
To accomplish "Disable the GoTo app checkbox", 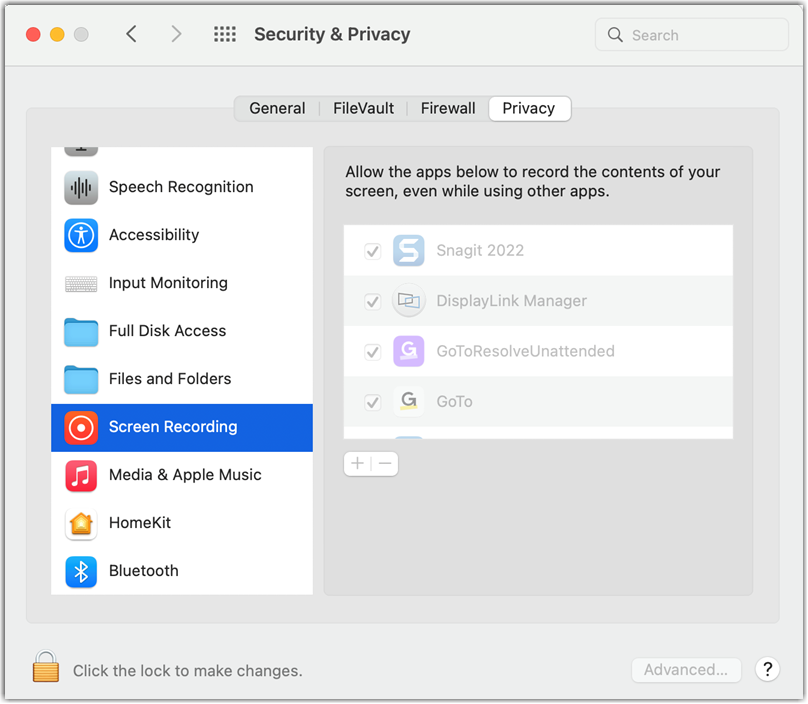I will pyautogui.click(x=373, y=402).
